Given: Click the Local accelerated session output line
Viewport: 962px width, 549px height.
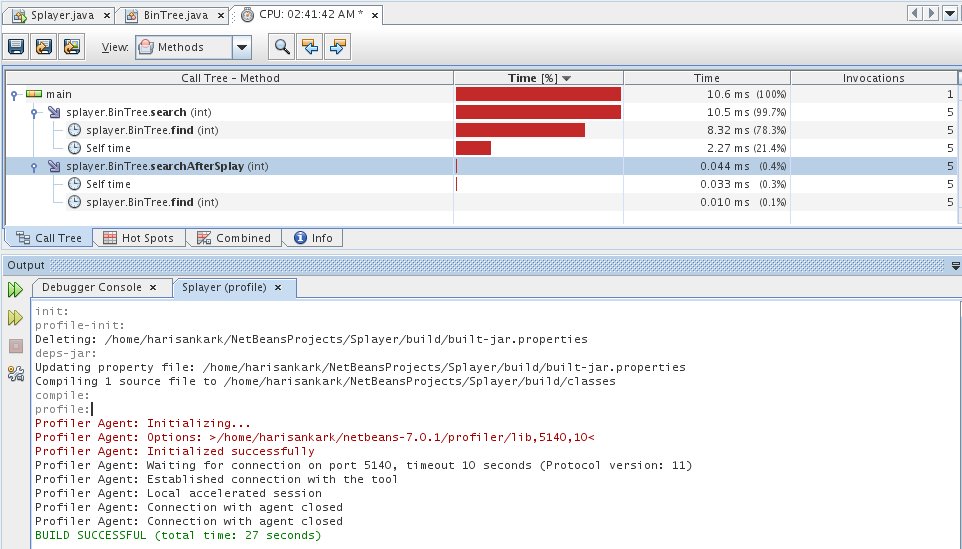Looking at the screenshot, I should tap(178, 493).
